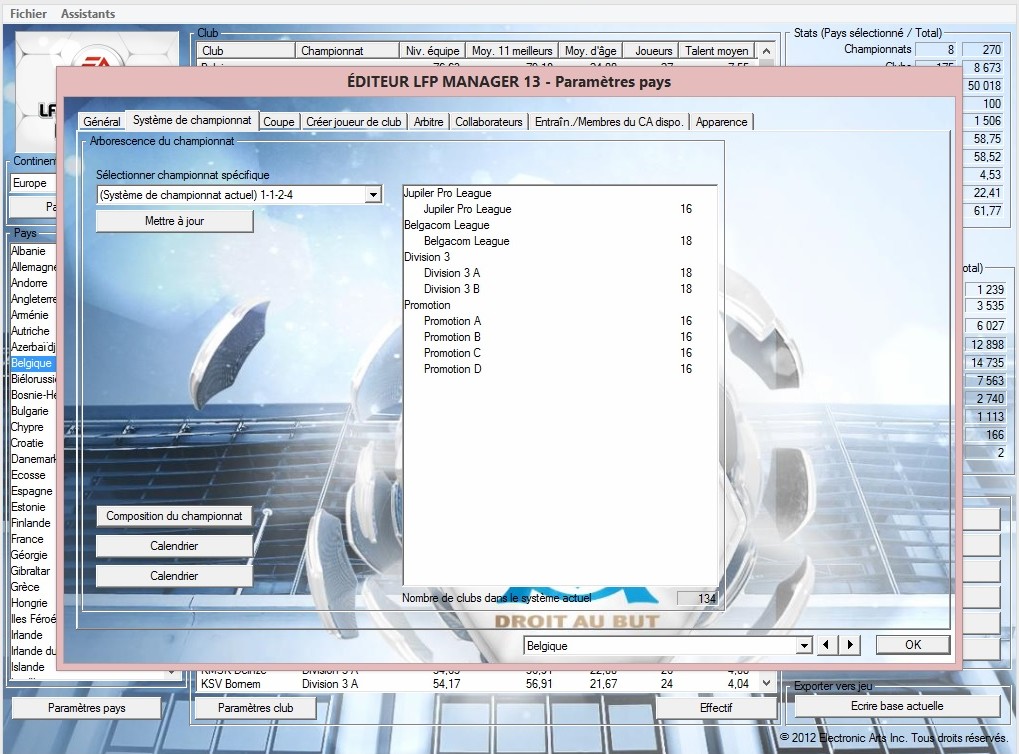Select the Belgacom League parent node in tree
1019x754 pixels.
pos(446,225)
